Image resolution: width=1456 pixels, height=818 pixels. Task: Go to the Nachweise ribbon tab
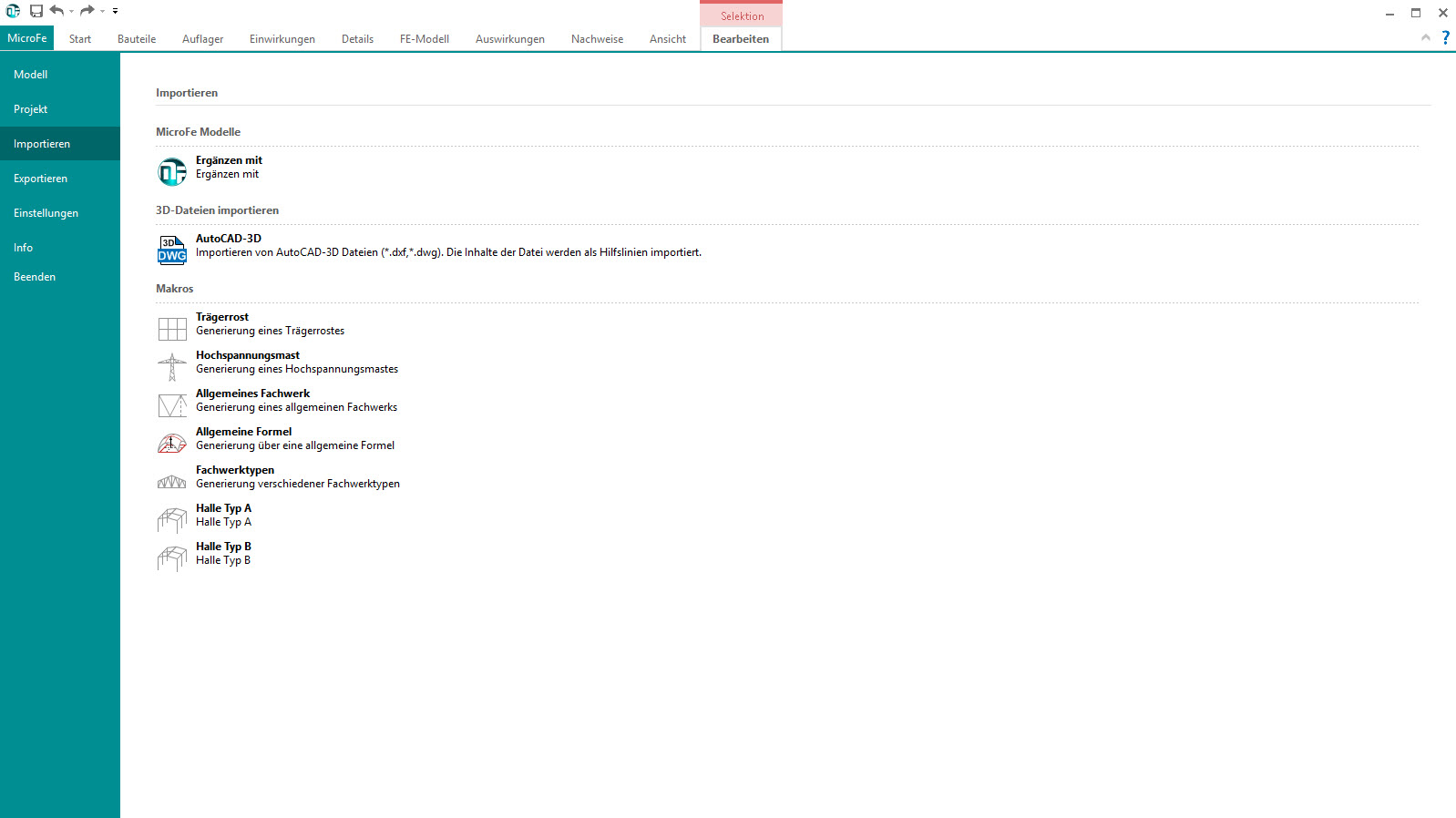click(x=598, y=39)
